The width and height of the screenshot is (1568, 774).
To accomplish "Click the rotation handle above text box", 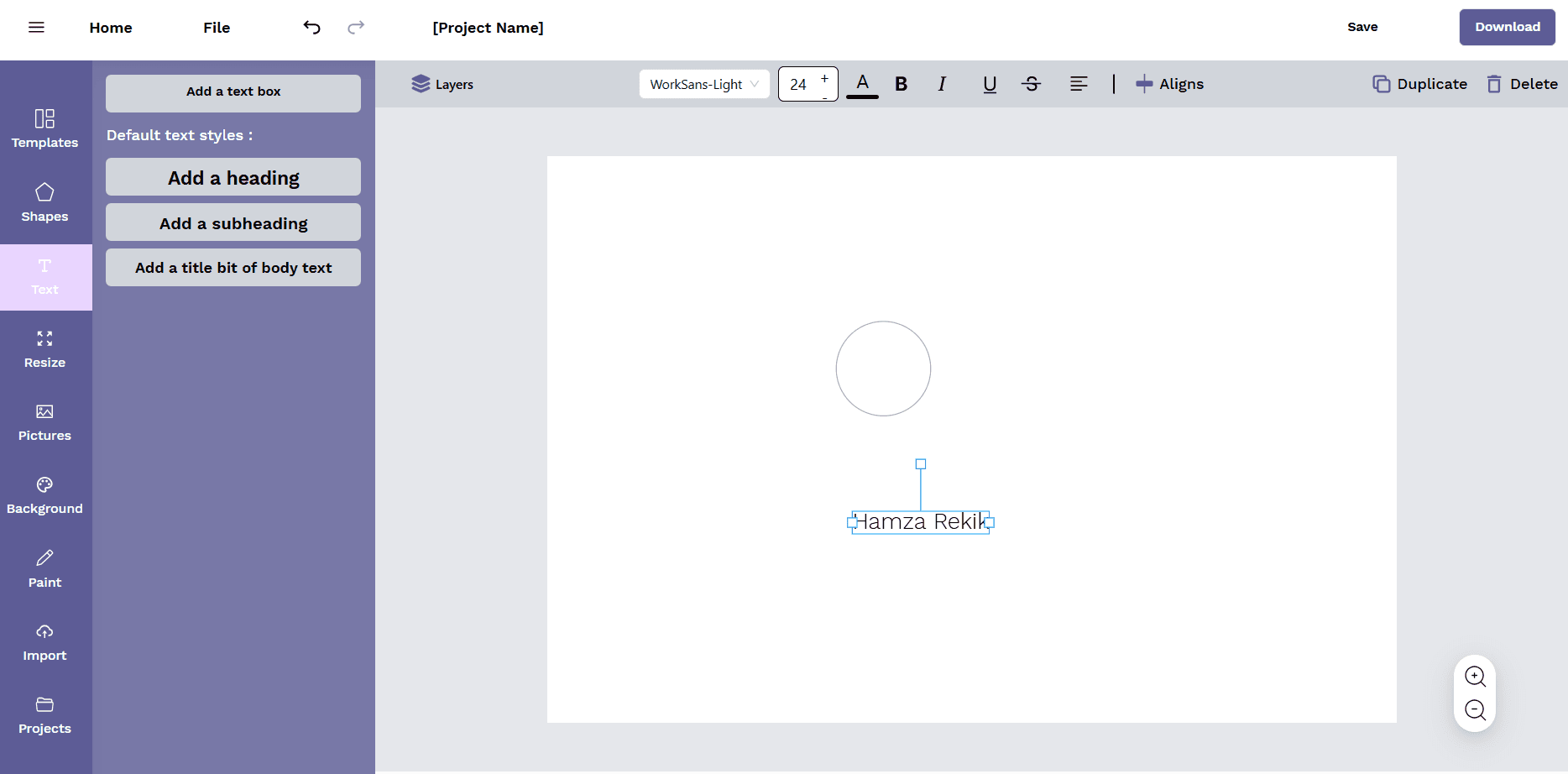I will 921,464.
